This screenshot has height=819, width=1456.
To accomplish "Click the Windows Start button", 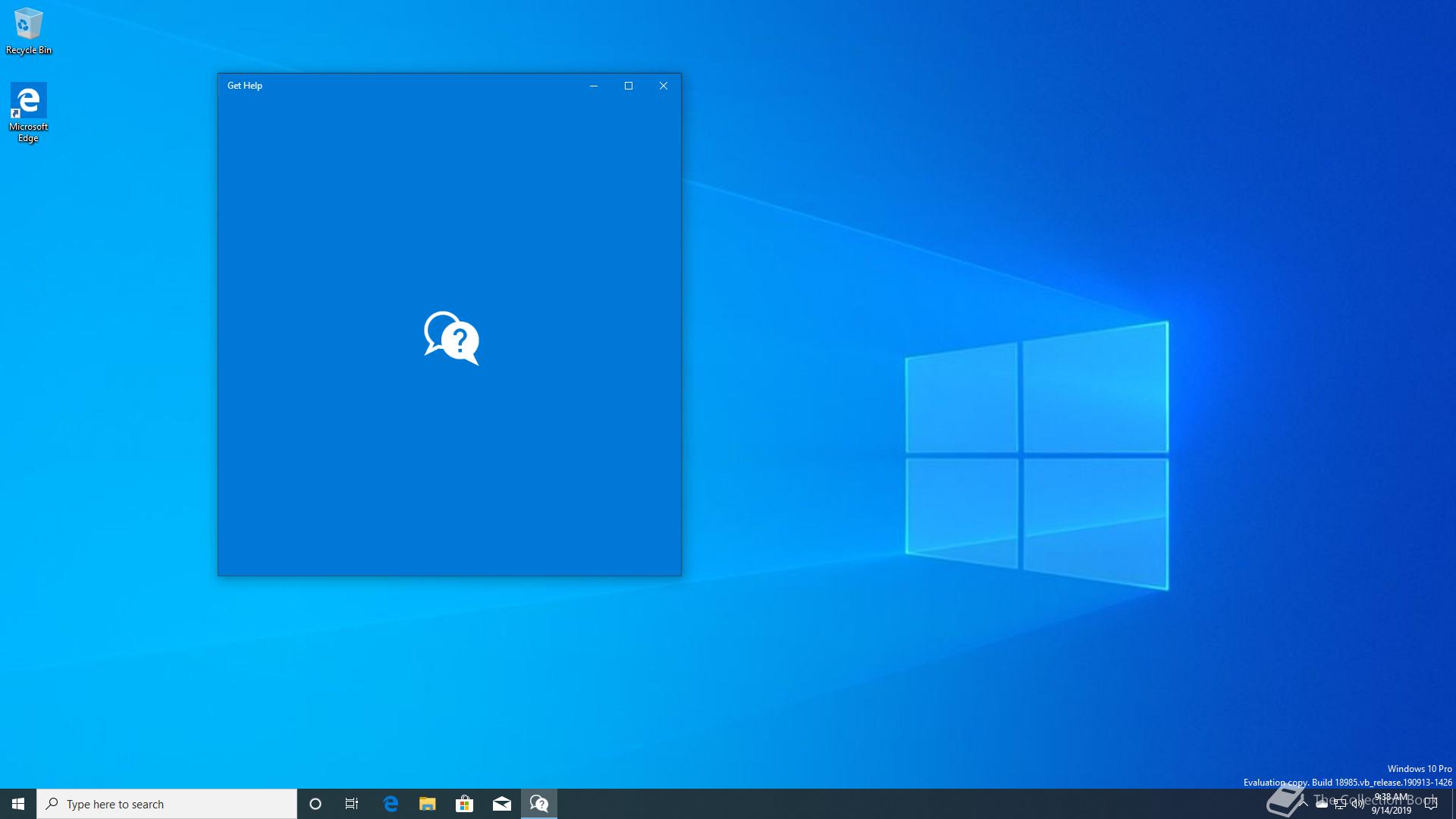I will pyautogui.click(x=18, y=804).
